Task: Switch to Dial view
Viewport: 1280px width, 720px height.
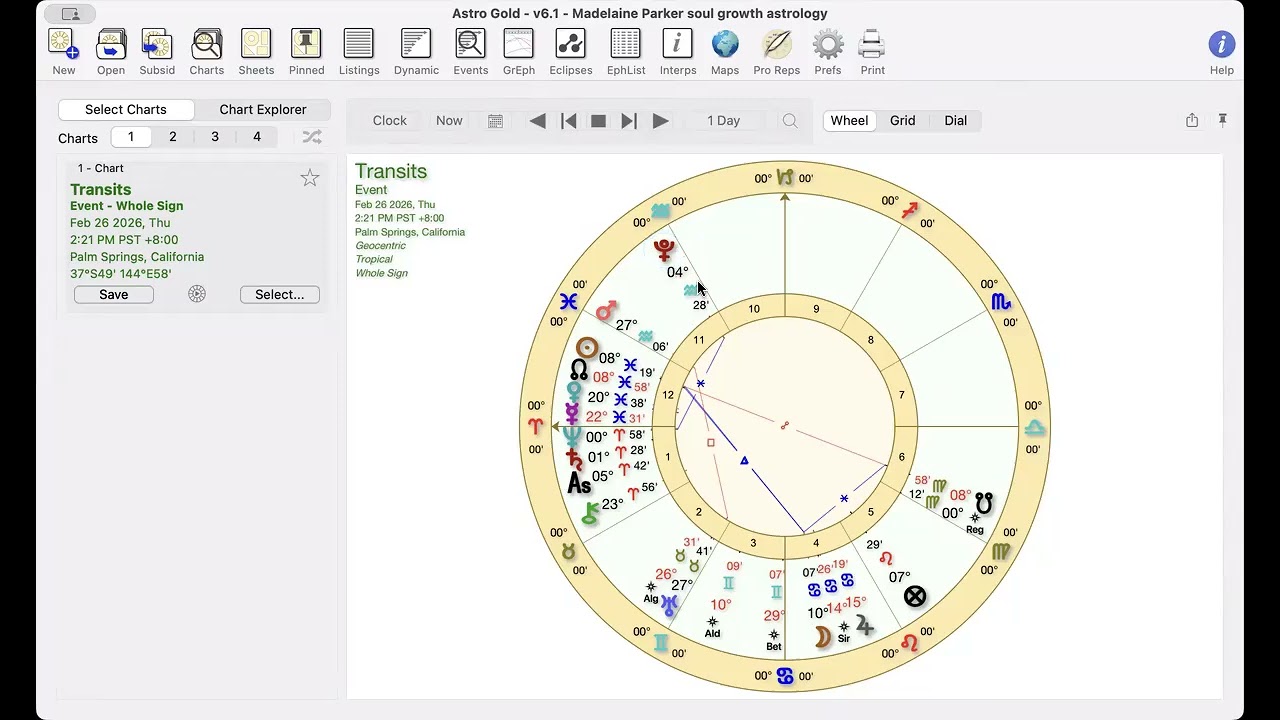Action: click(x=956, y=120)
